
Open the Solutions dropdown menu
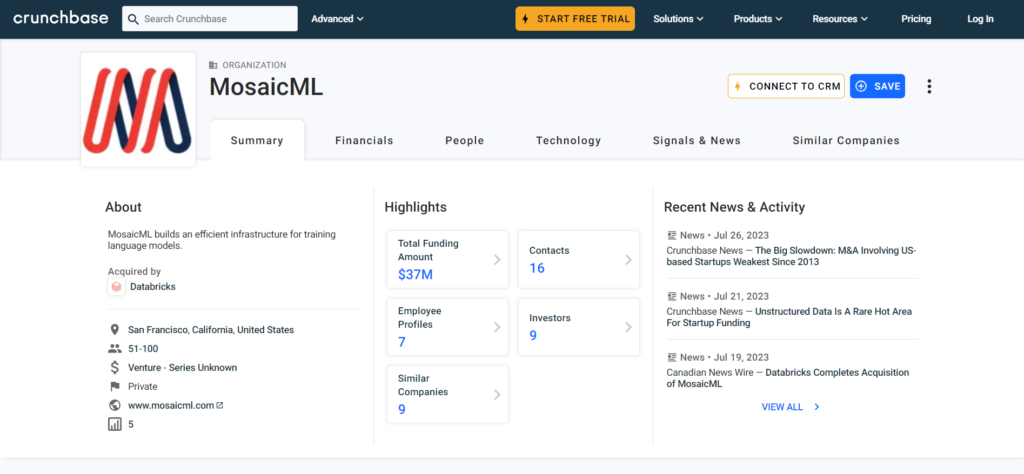click(x=679, y=19)
